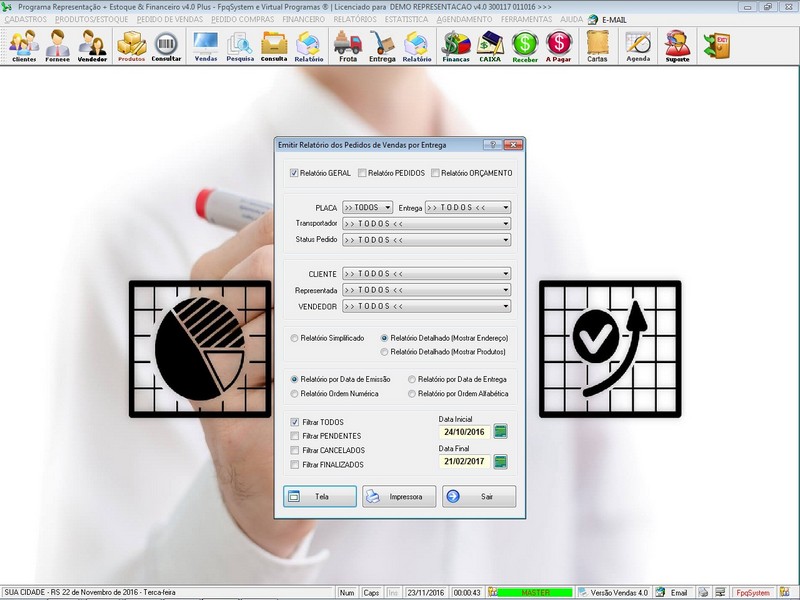The height and width of the screenshot is (600, 800).
Task: Click the Versão Vendas 4.0 status entry
Action: (614, 593)
